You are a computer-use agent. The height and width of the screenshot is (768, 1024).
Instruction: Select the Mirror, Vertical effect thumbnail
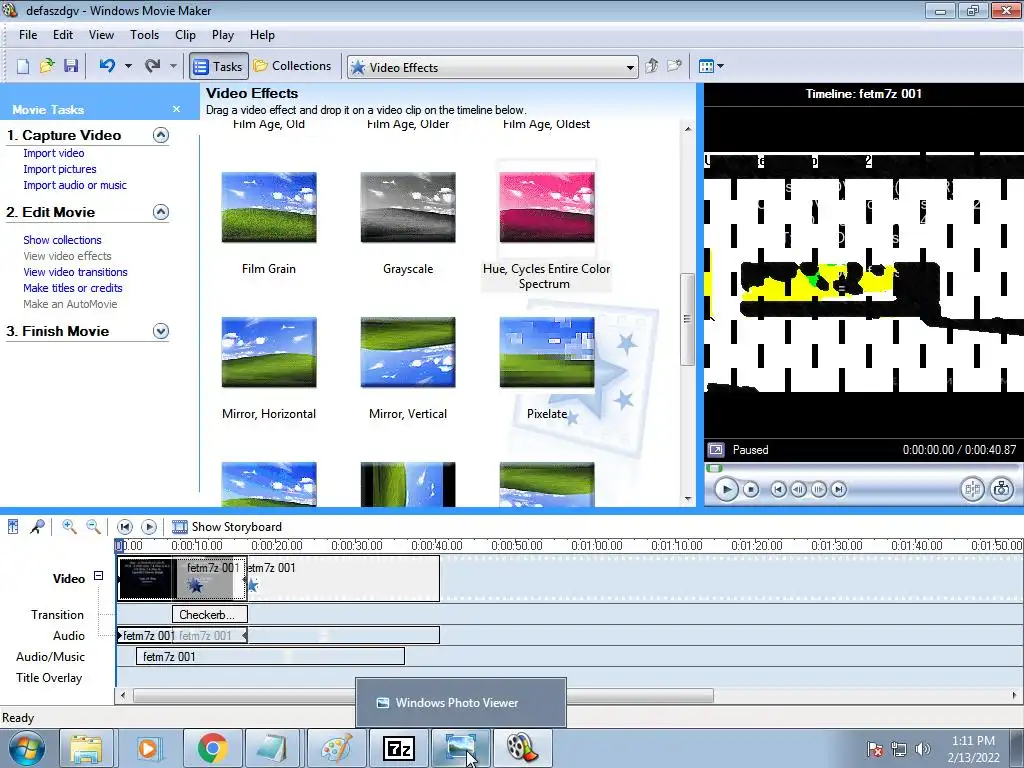[408, 353]
